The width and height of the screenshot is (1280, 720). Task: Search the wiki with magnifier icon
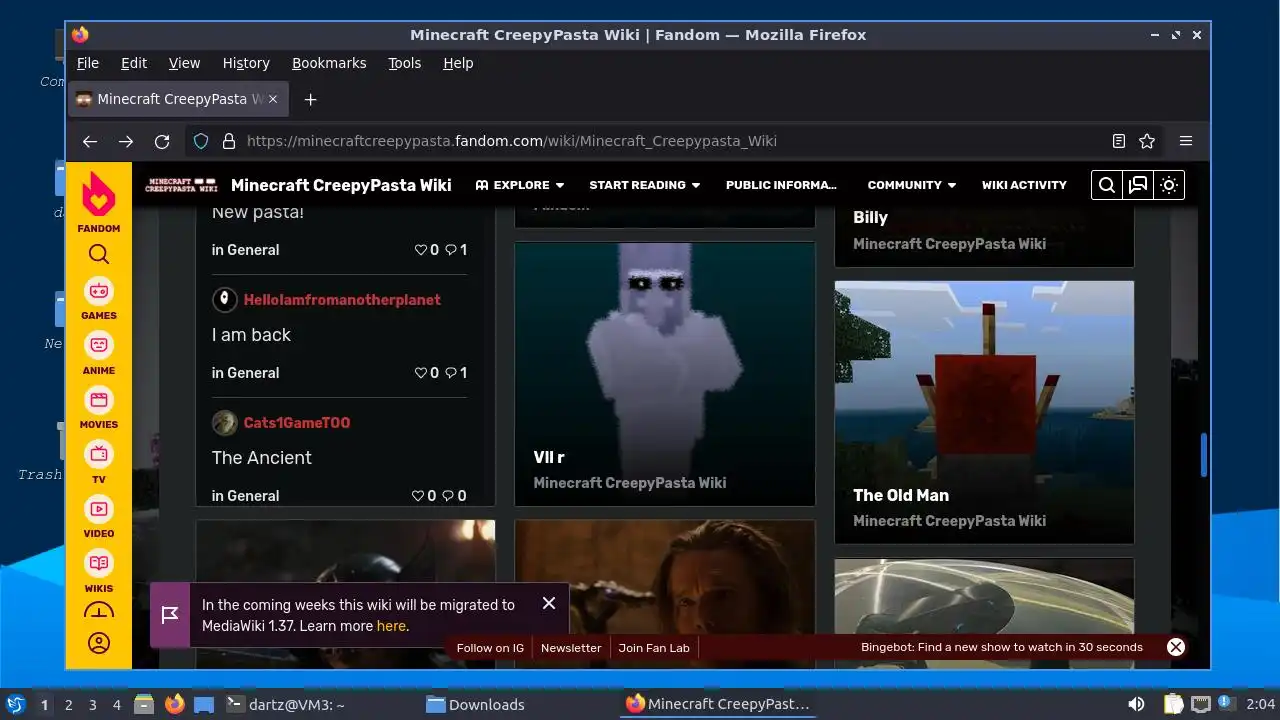(1106, 185)
